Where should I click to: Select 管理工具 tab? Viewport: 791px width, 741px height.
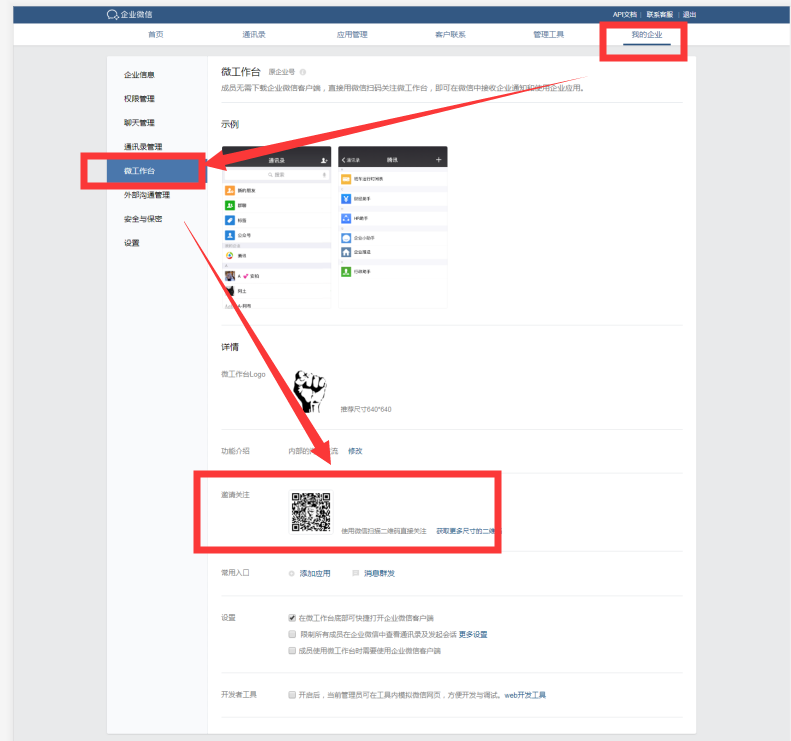pyautogui.click(x=549, y=34)
